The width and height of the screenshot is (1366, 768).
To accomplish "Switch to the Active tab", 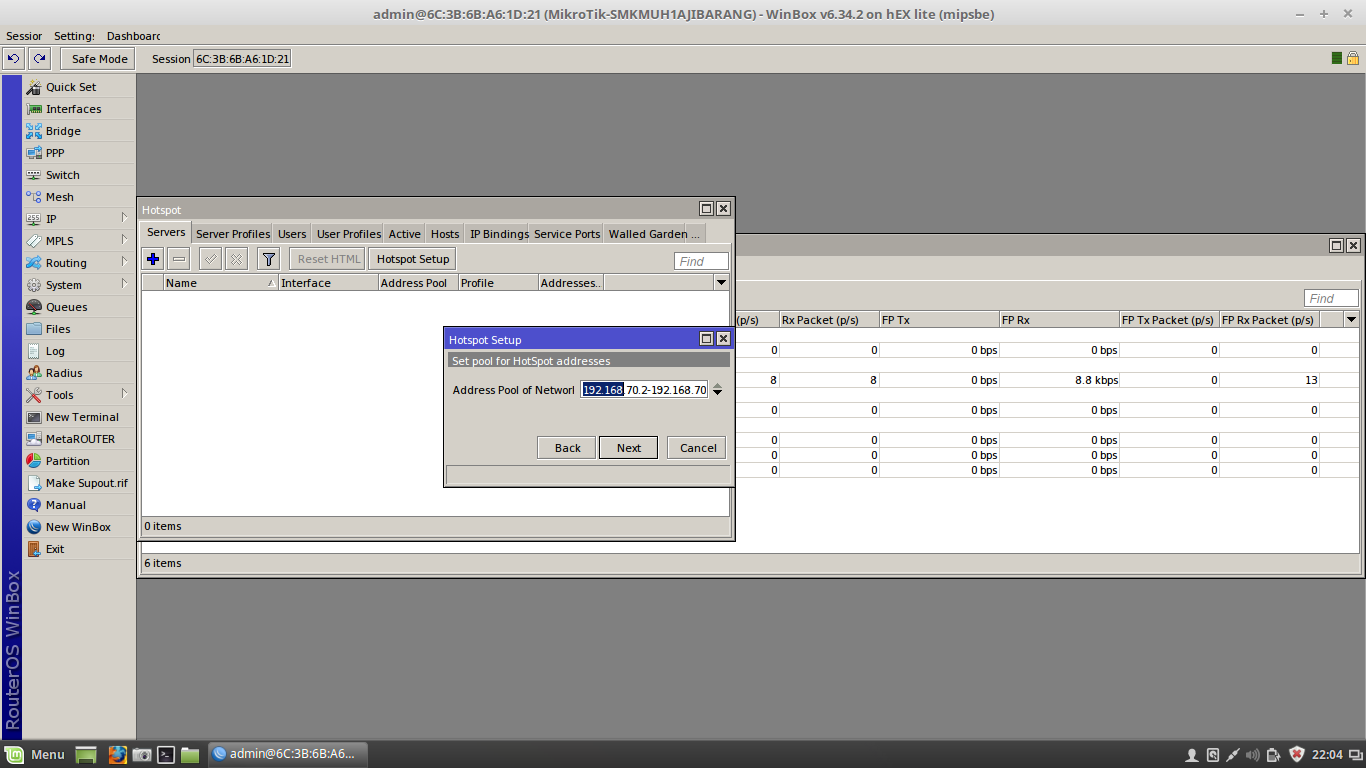I will 405,234.
